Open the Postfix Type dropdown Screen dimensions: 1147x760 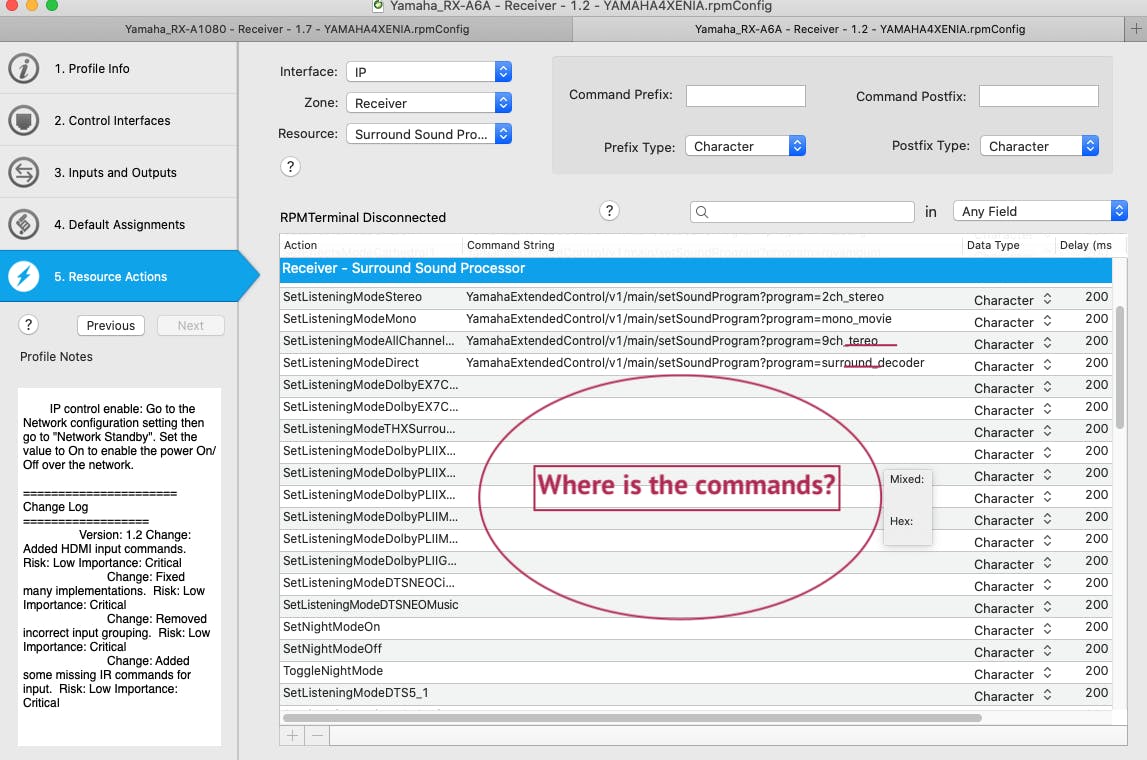[x=1039, y=146]
